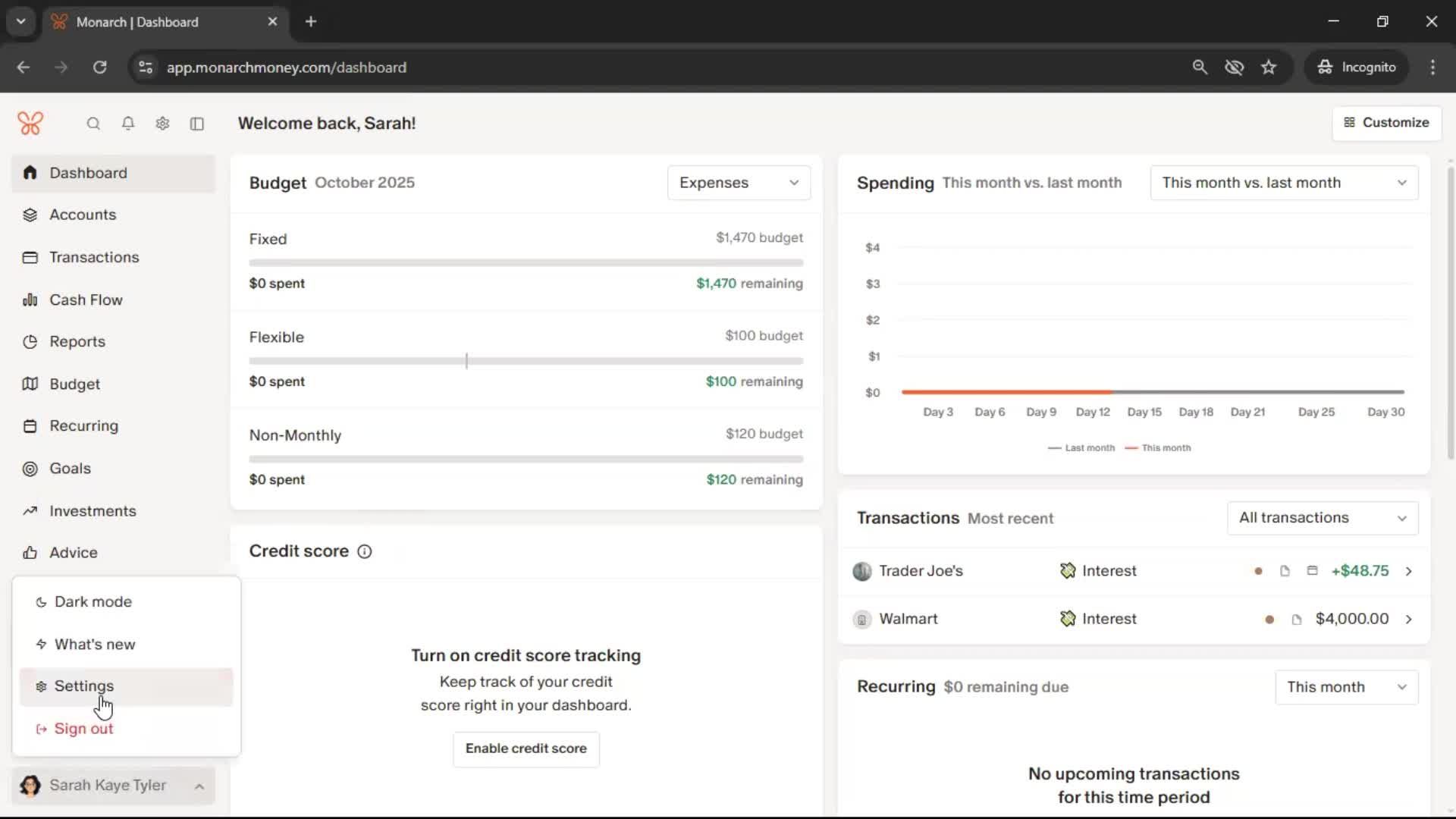Click the Flexible budget progress bar
The height and width of the screenshot is (819, 1456).
tap(526, 361)
